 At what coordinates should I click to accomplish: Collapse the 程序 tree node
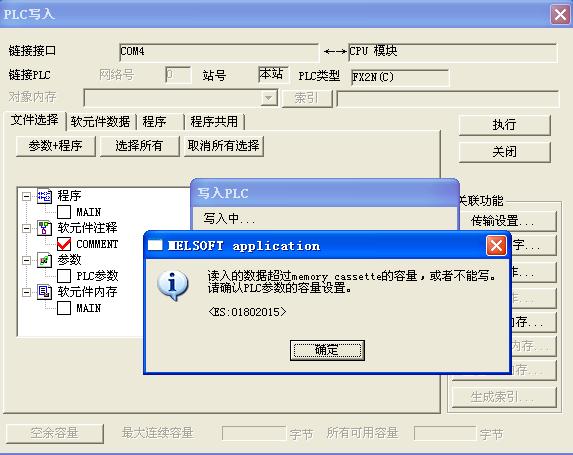point(26,197)
